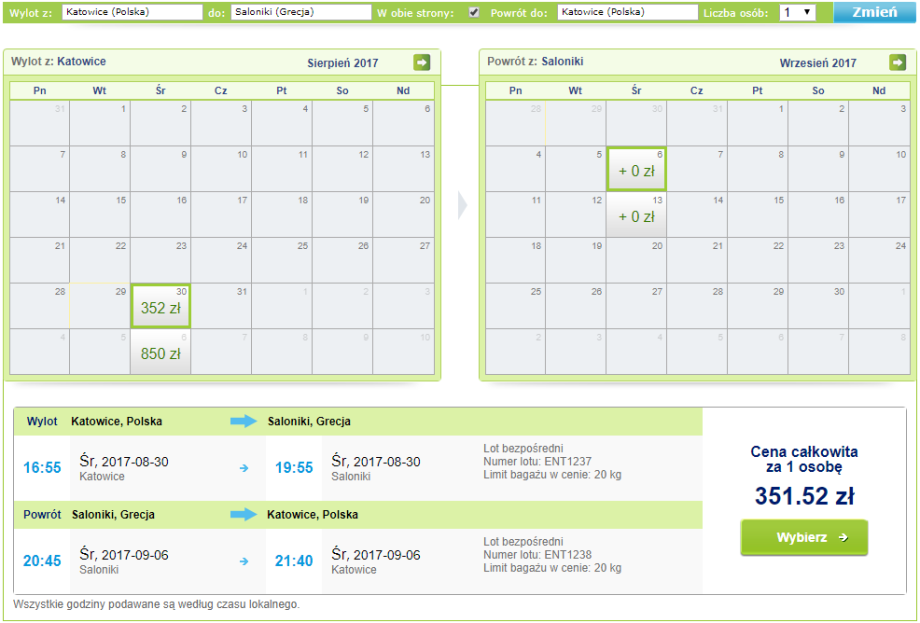Toggle the 'W obie strony' checkbox
Image resolution: width=920 pixels, height=623 pixels.
[474, 13]
